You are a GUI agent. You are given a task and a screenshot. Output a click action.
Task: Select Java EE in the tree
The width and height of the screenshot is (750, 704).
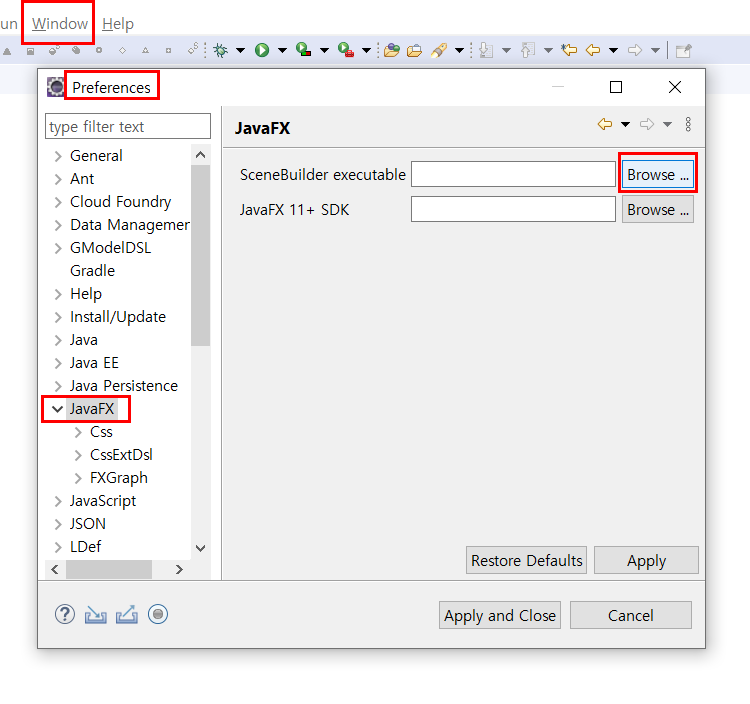(x=94, y=363)
